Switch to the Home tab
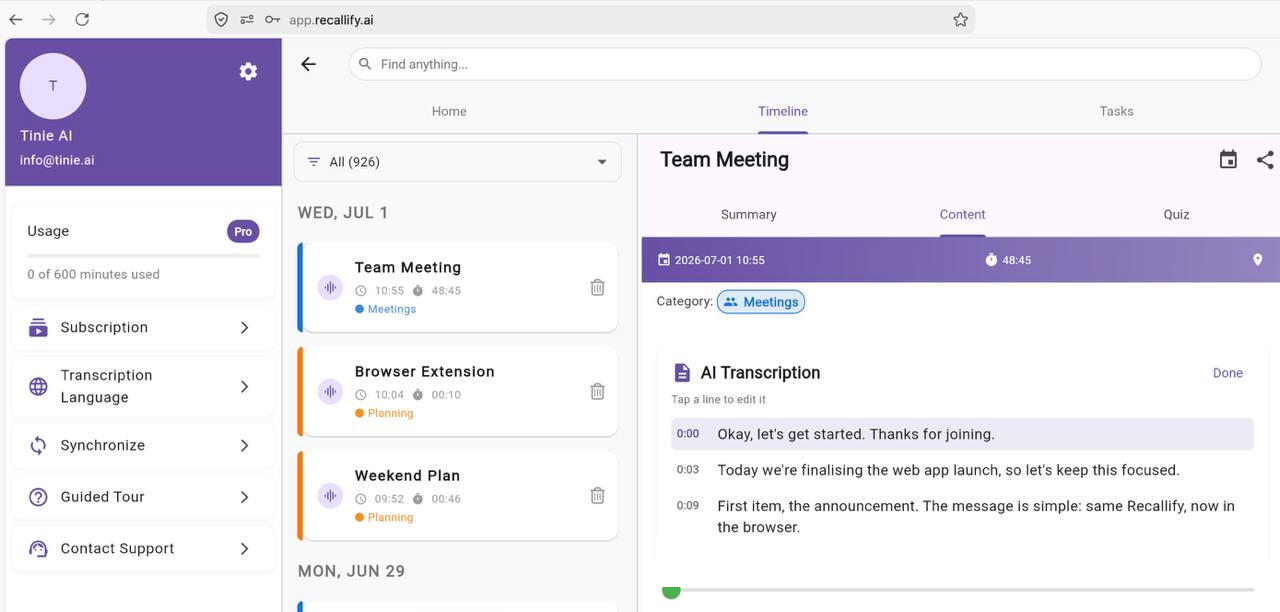1280x612 pixels. pyautogui.click(x=449, y=111)
